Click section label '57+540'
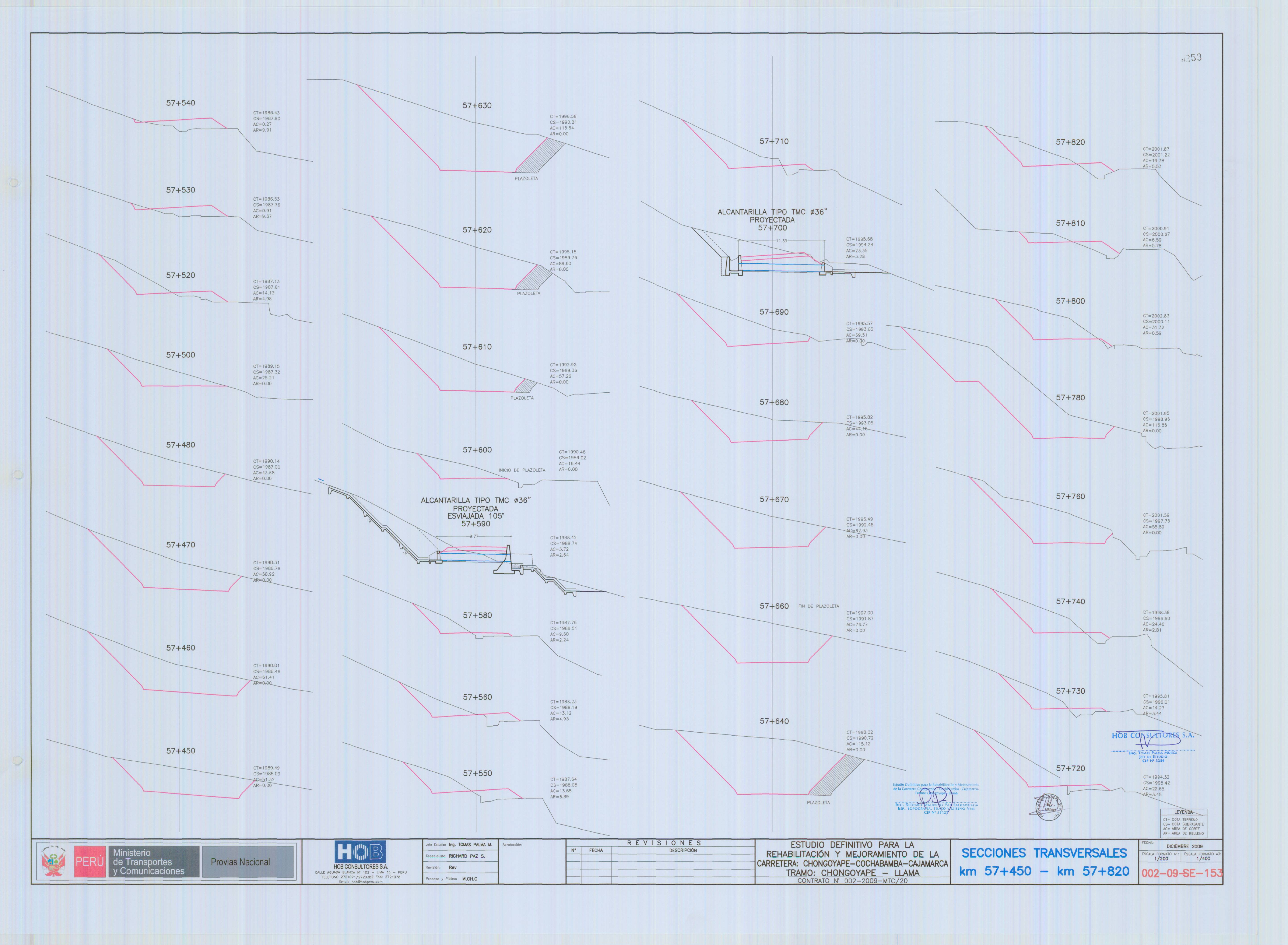Screen dimensions: 1288x945 tap(181, 103)
